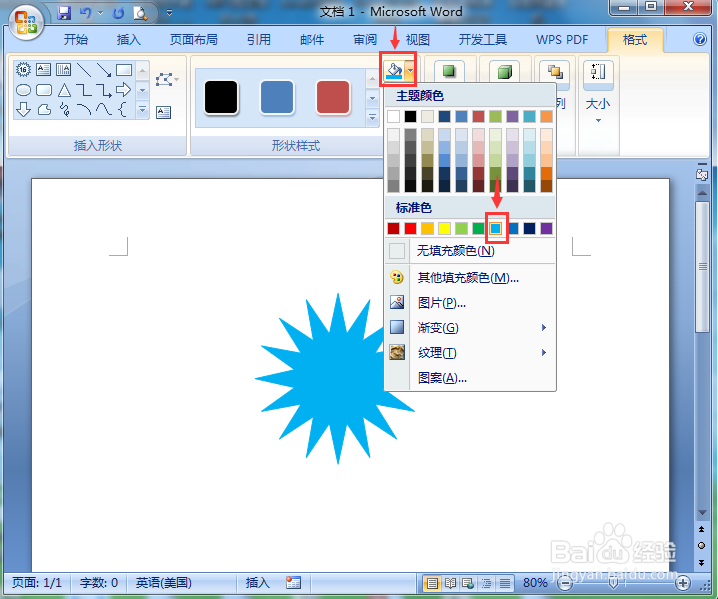The width and height of the screenshot is (718, 599).
Task: Open the Shape Fill dropdown arrow
Action: (410, 71)
